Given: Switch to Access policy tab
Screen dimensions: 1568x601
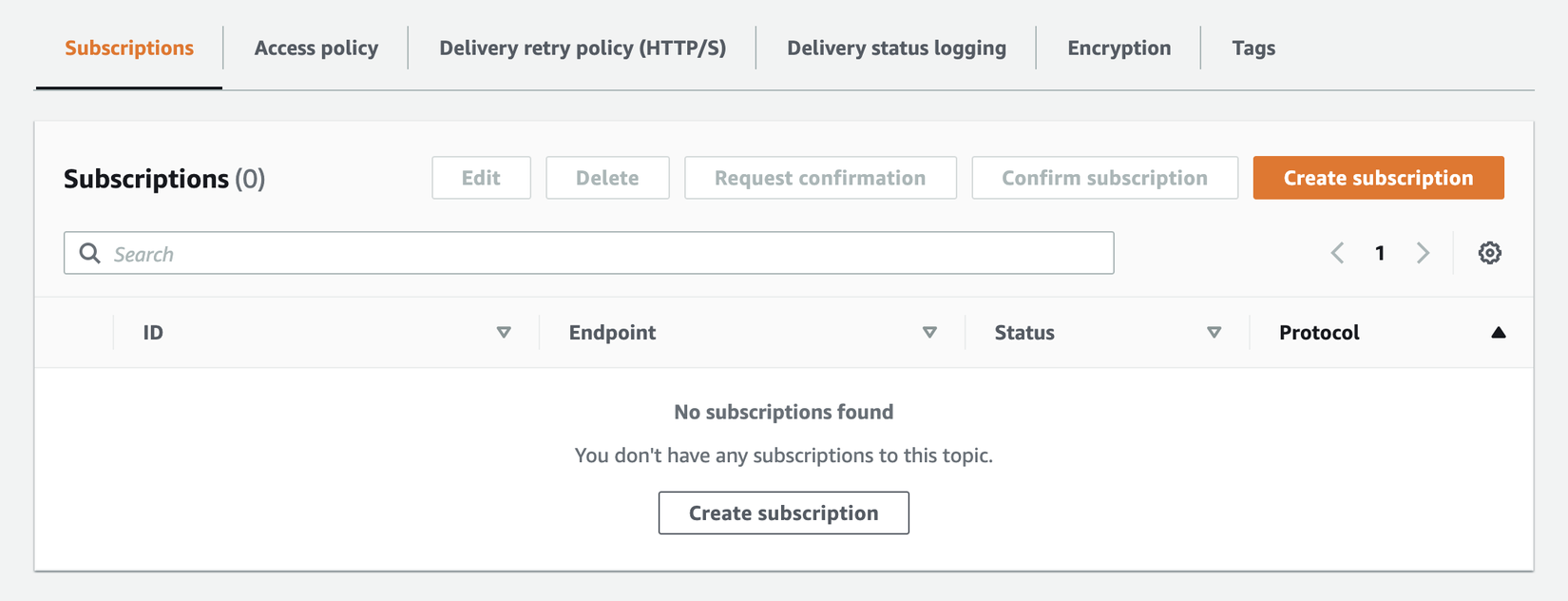Looking at the screenshot, I should pos(316,48).
